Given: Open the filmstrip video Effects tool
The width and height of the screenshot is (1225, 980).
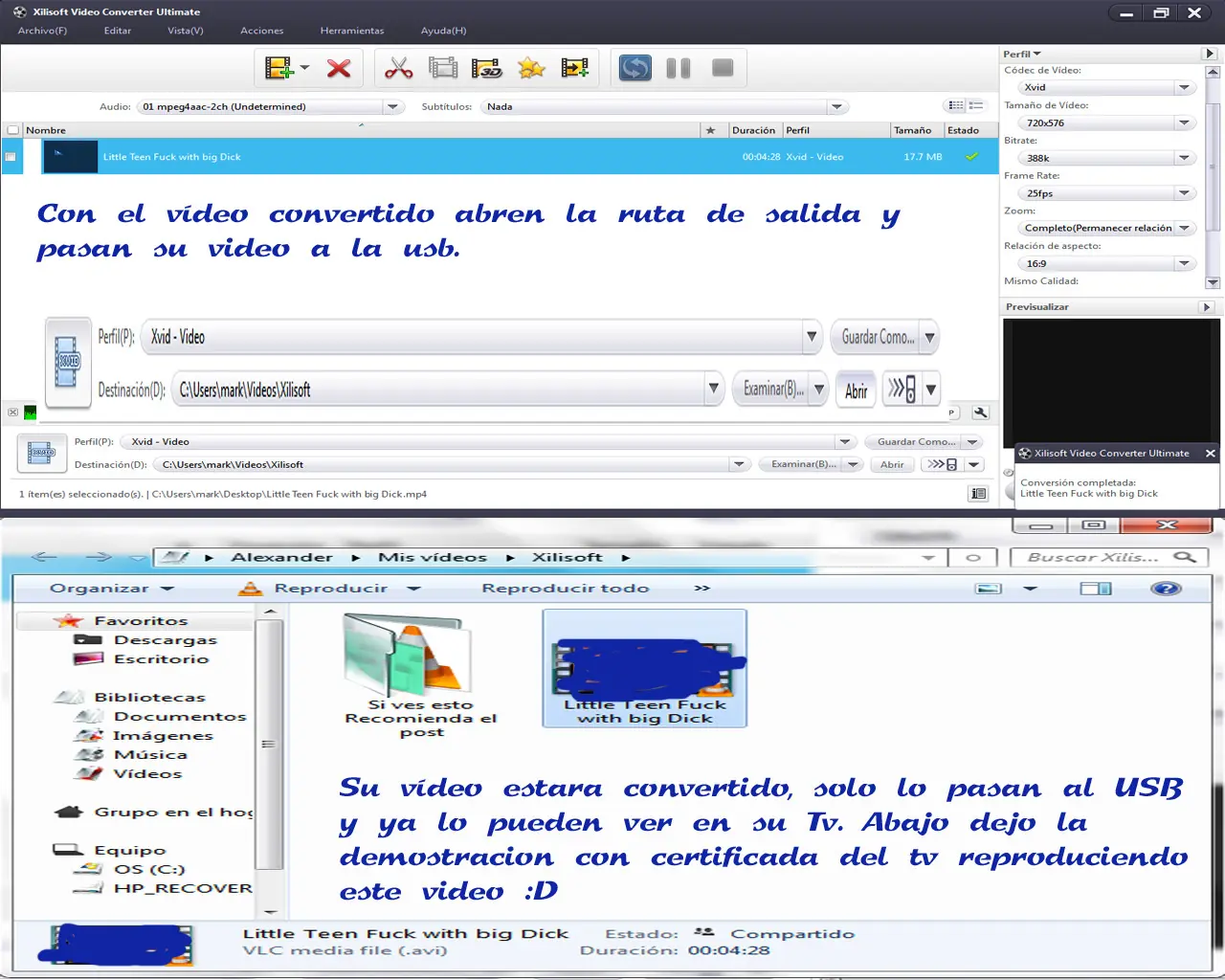Looking at the screenshot, I should tap(443, 68).
